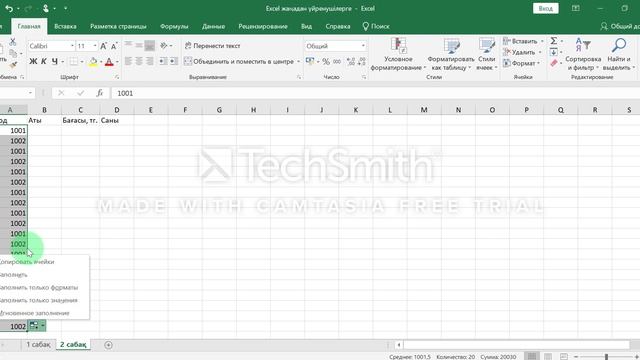The image size is (640, 360).
Task: Open Найти и выделить menu
Action: [619, 54]
